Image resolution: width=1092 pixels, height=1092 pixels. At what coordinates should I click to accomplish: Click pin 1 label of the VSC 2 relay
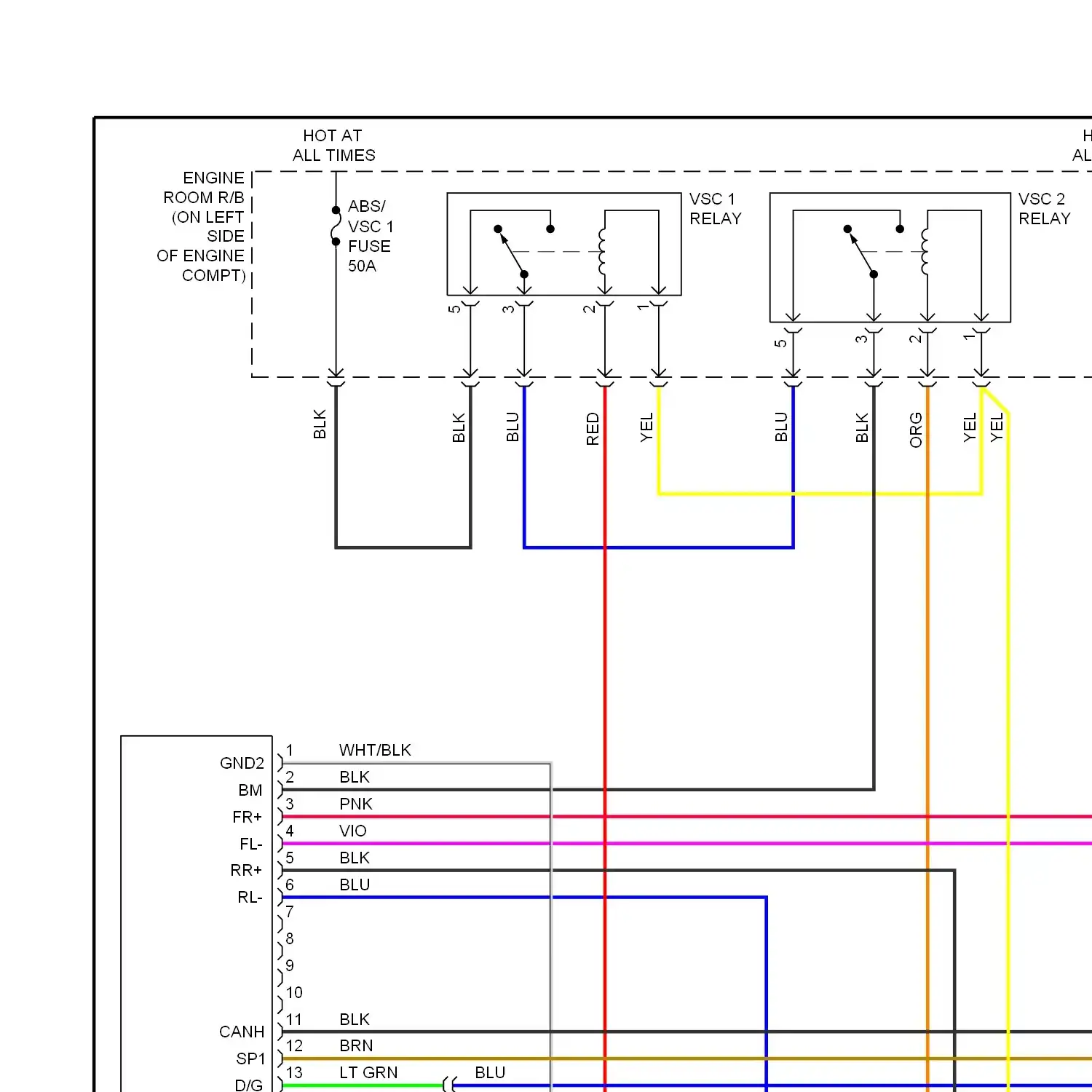(968, 337)
